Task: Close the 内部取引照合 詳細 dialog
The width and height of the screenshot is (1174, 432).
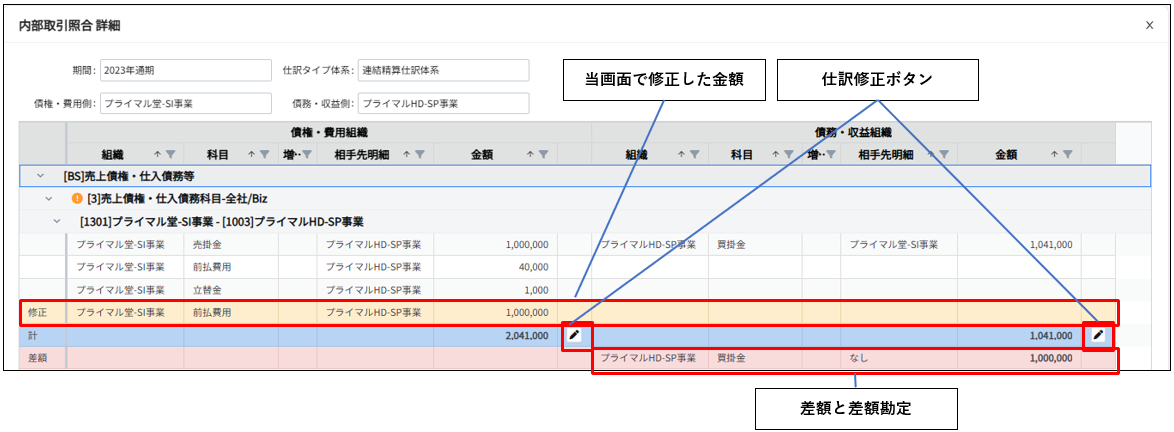Action: point(1149,25)
